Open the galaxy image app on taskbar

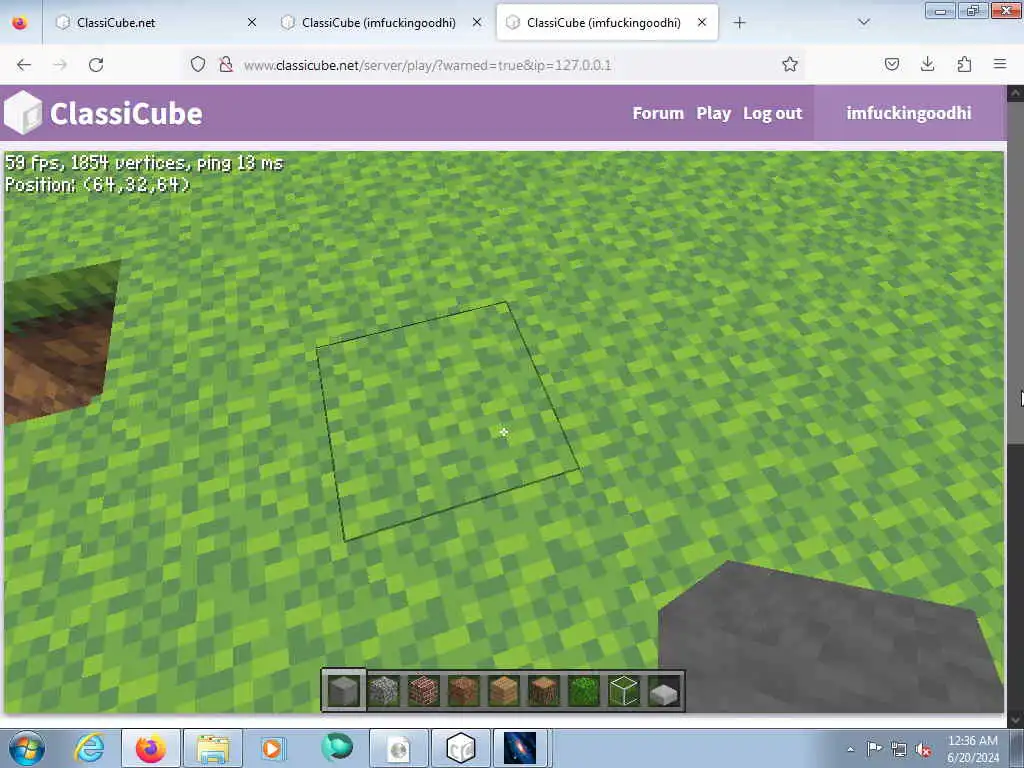[519, 748]
